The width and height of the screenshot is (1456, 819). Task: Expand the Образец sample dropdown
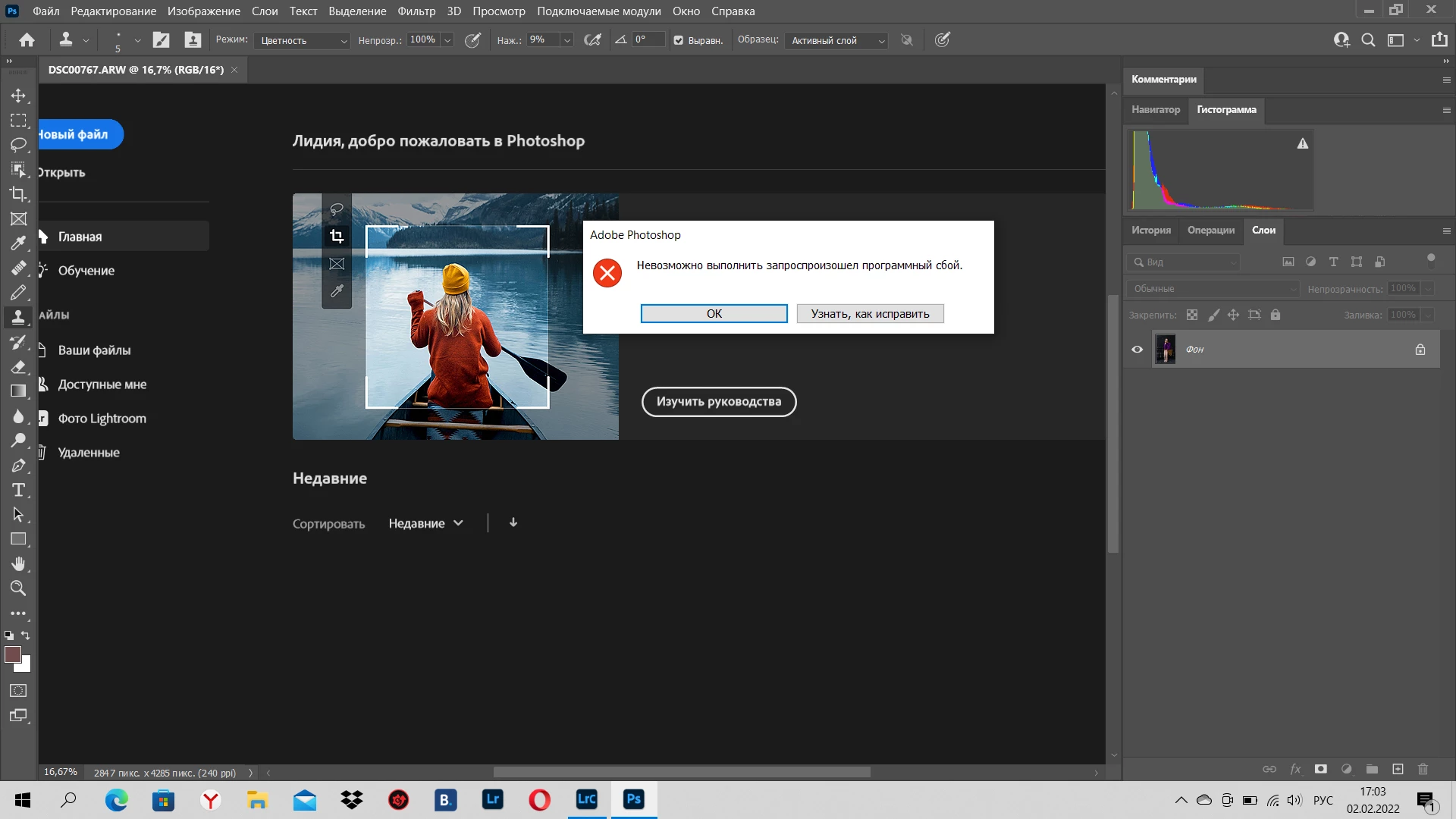(x=836, y=40)
